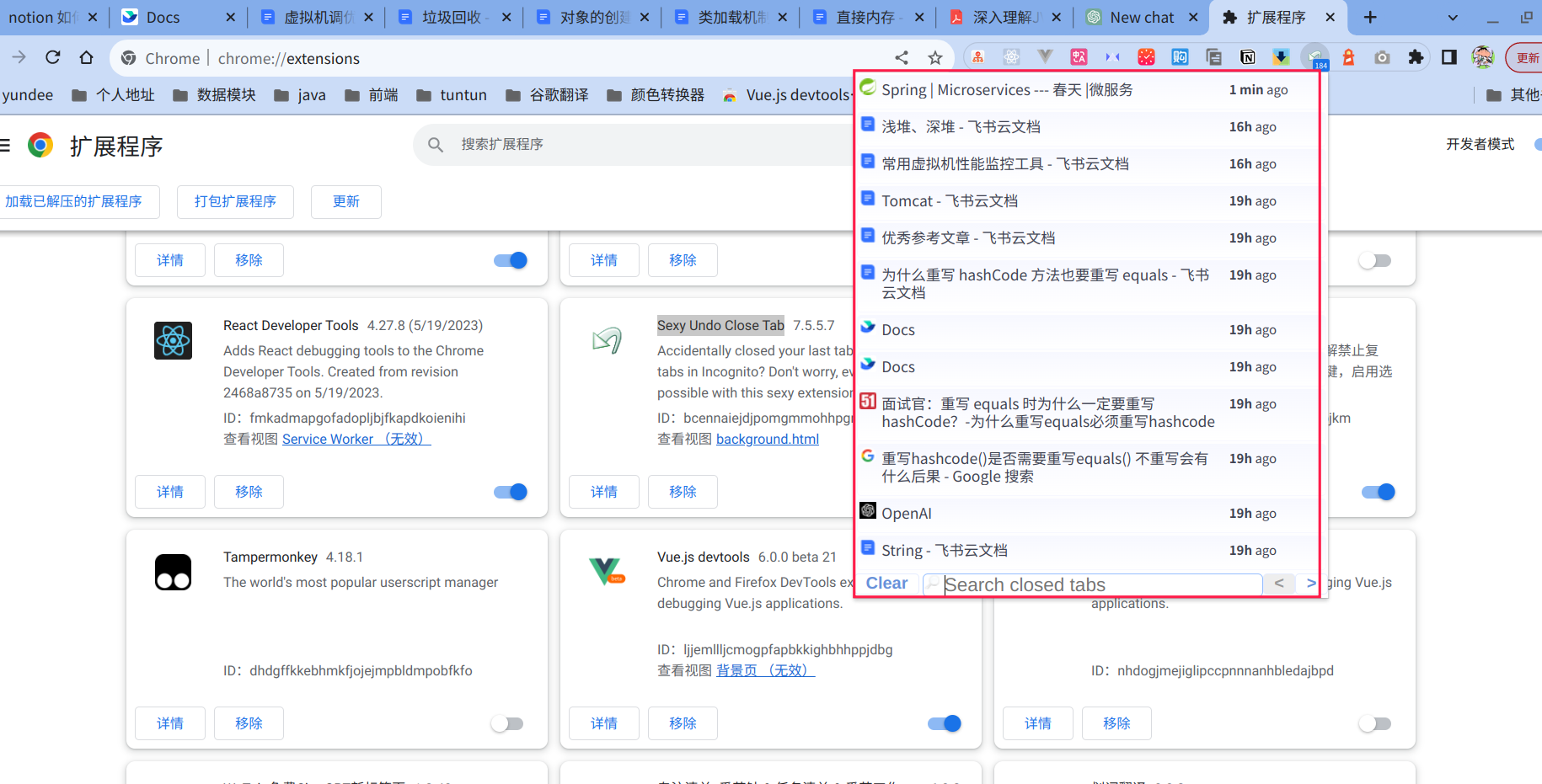The image size is (1542, 784).
Task: Disable the Vue.js devtools 6.0.0 beta toggle
Action: [x=945, y=723]
